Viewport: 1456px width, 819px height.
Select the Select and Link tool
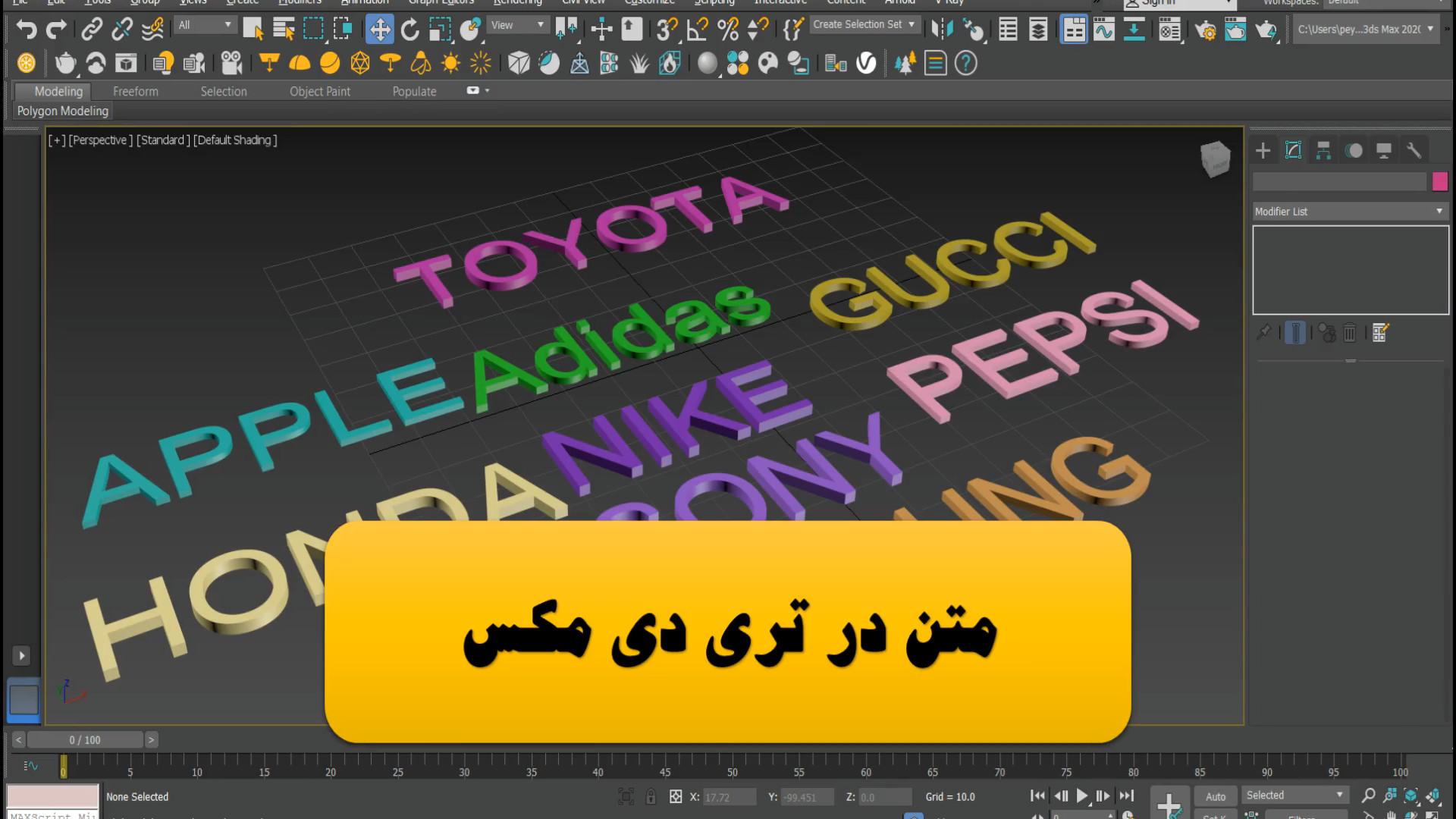[92, 30]
